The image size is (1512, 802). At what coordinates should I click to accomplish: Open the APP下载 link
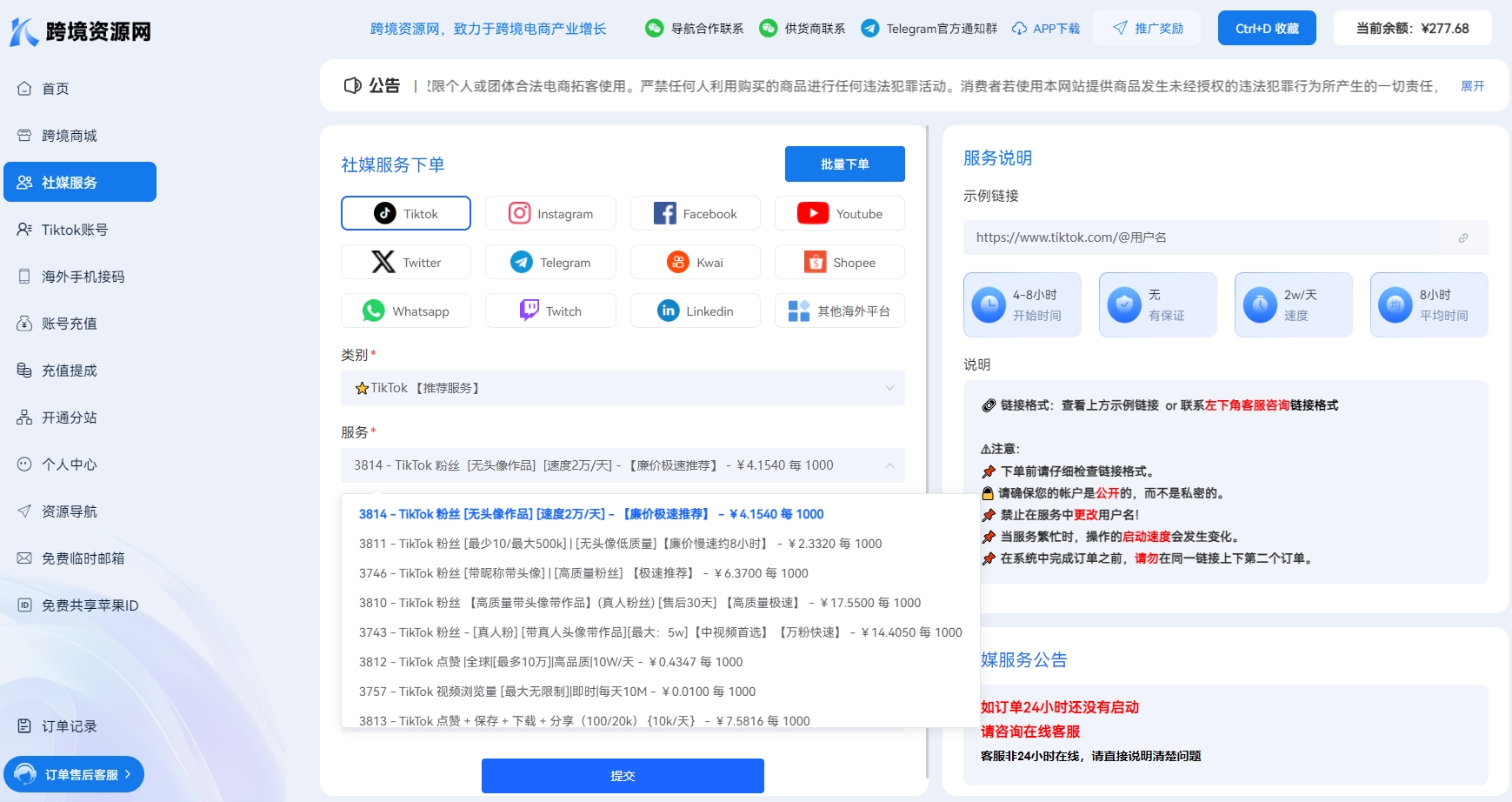coord(1046,29)
